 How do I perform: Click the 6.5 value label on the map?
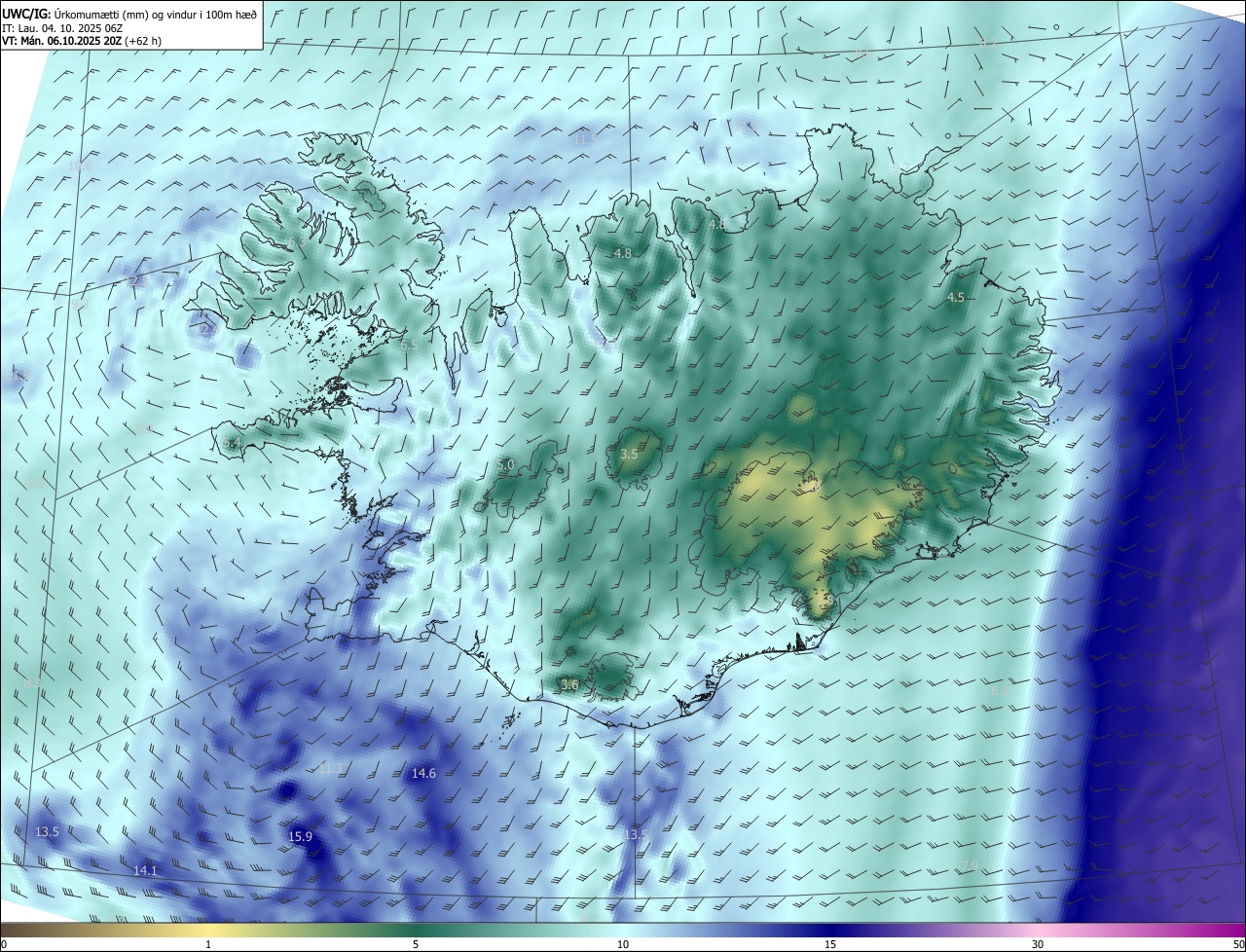point(409,346)
